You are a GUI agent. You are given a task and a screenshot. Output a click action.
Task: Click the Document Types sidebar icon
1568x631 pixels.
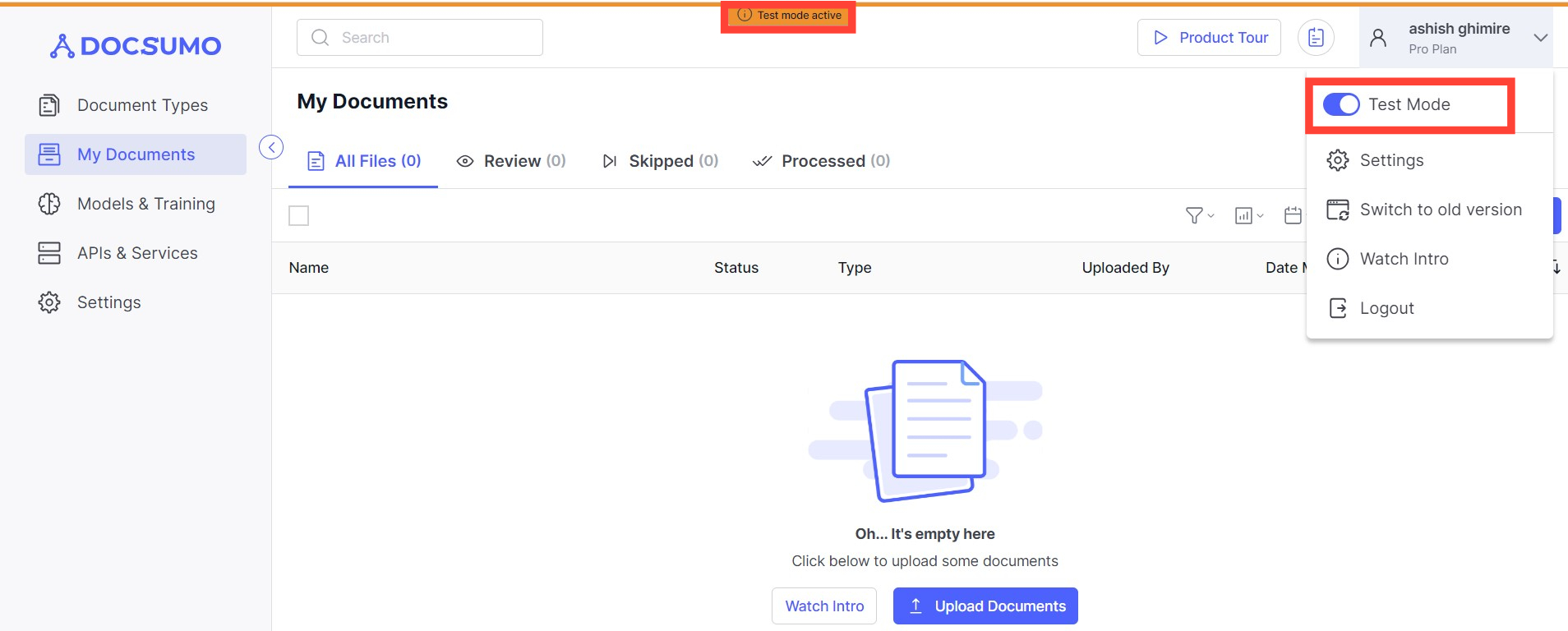[x=49, y=105]
